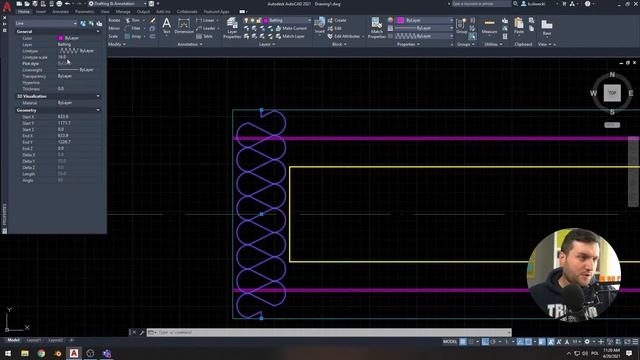Open the AutoCAD application menu logo
This screenshot has height=360, width=640.
[7, 7]
